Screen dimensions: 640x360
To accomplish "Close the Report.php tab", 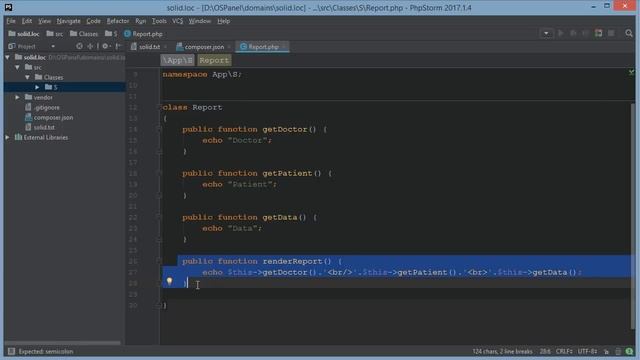I will pyautogui.click(x=284, y=47).
